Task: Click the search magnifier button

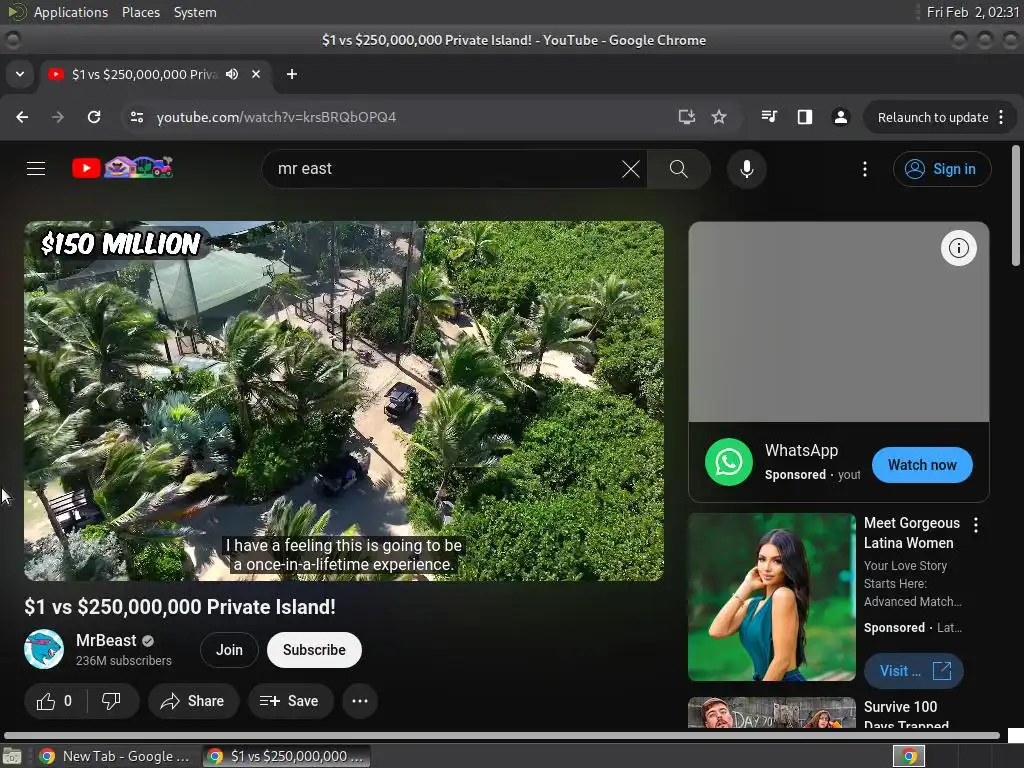Action: pos(679,169)
